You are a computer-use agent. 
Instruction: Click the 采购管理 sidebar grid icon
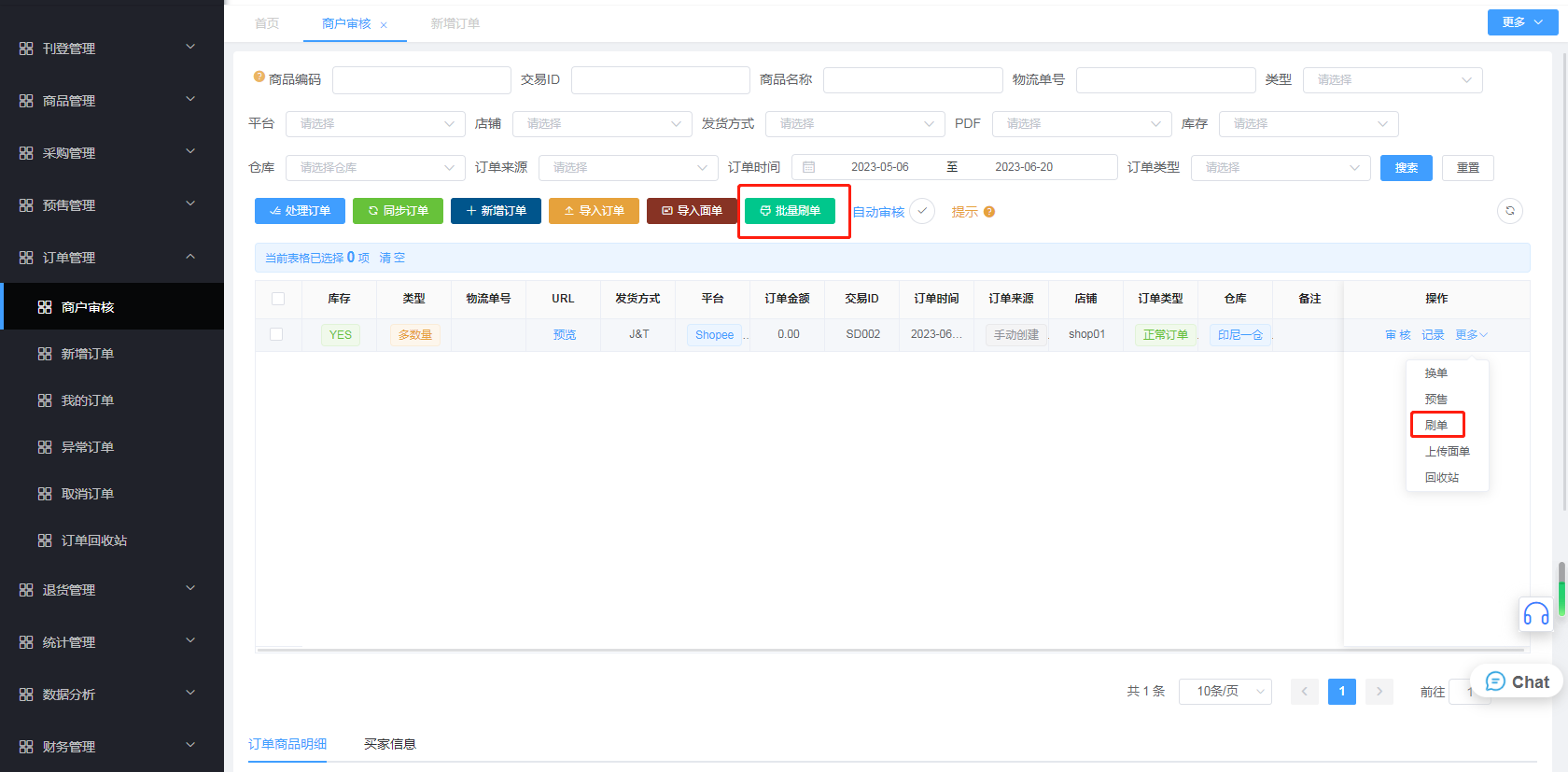coord(26,153)
